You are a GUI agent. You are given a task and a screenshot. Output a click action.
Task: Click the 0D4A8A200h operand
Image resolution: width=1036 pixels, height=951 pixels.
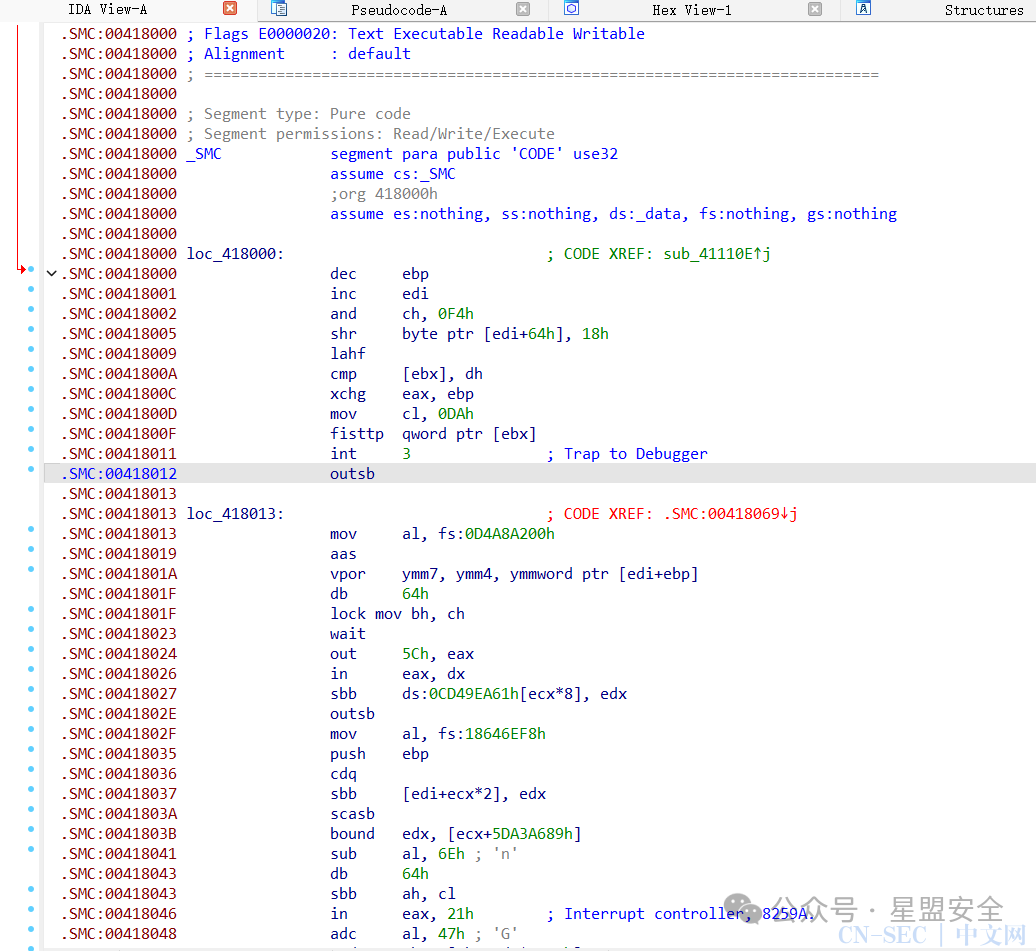point(509,533)
